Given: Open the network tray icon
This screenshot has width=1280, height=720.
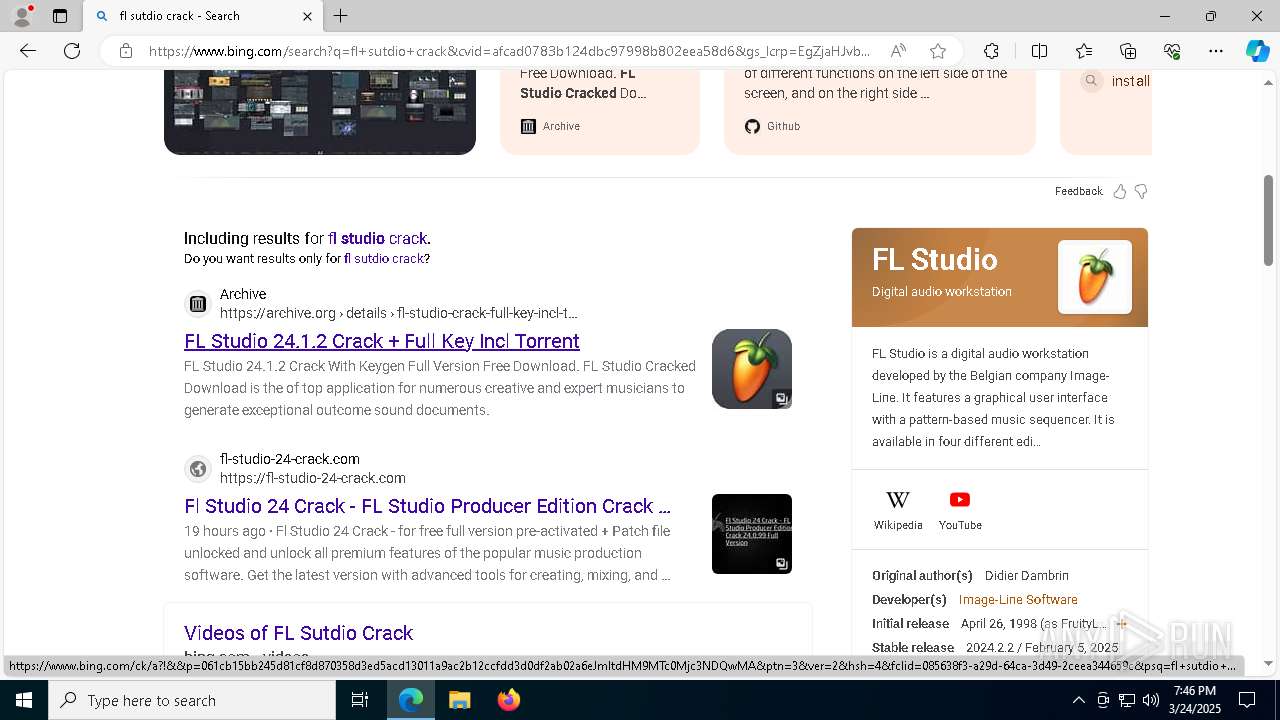Looking at the screenshot, I should pyautogui.click(x=1127, y=700).
